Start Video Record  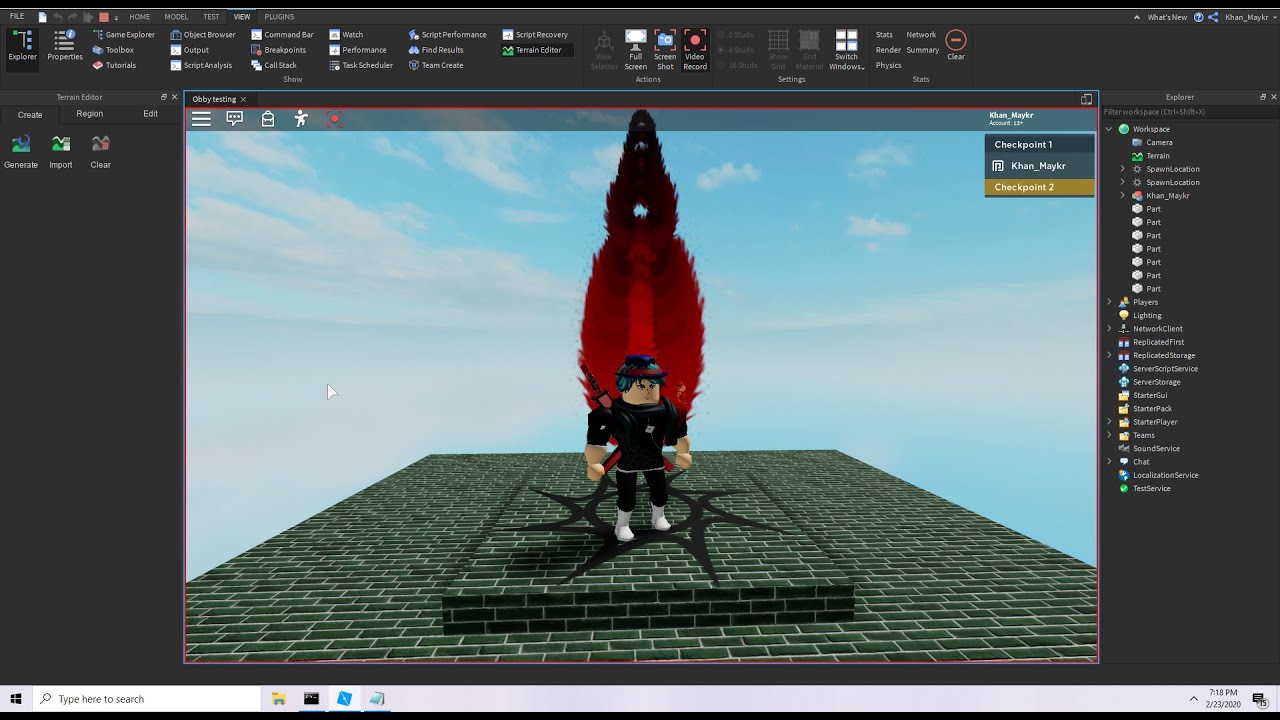pos(695,49)
